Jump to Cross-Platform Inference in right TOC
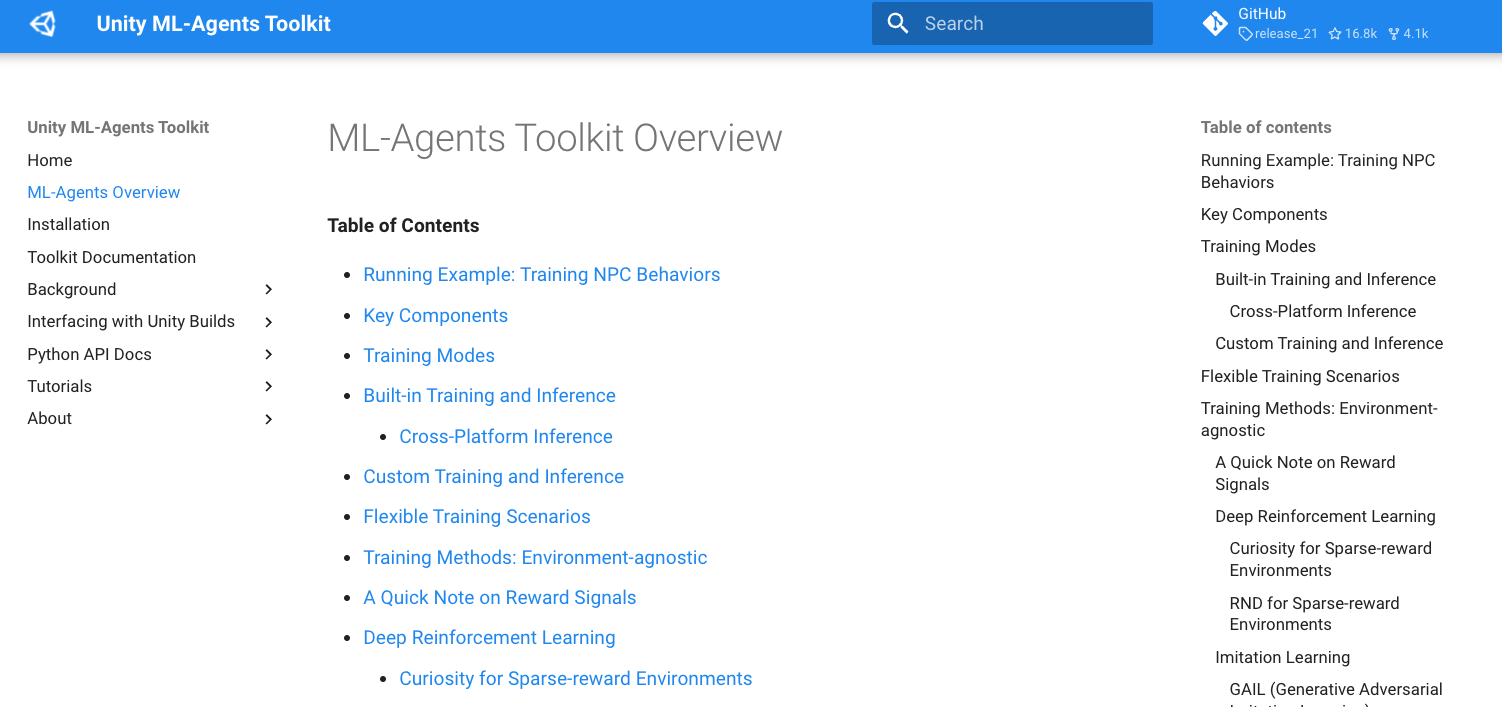Viewport: 1502px width, 707px height. pos(1323,311)
